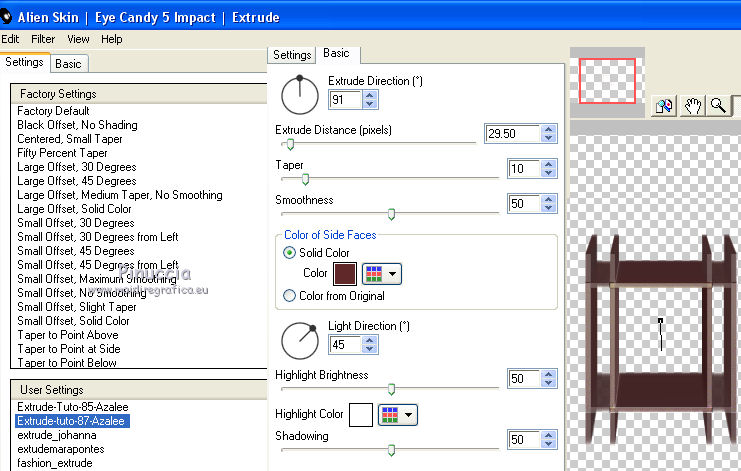Image resolution: width=741 pixels, height=471 pixels.
Task: Select Small Offset, 30 Degrees preset
Action: click(x=76, y=223)
